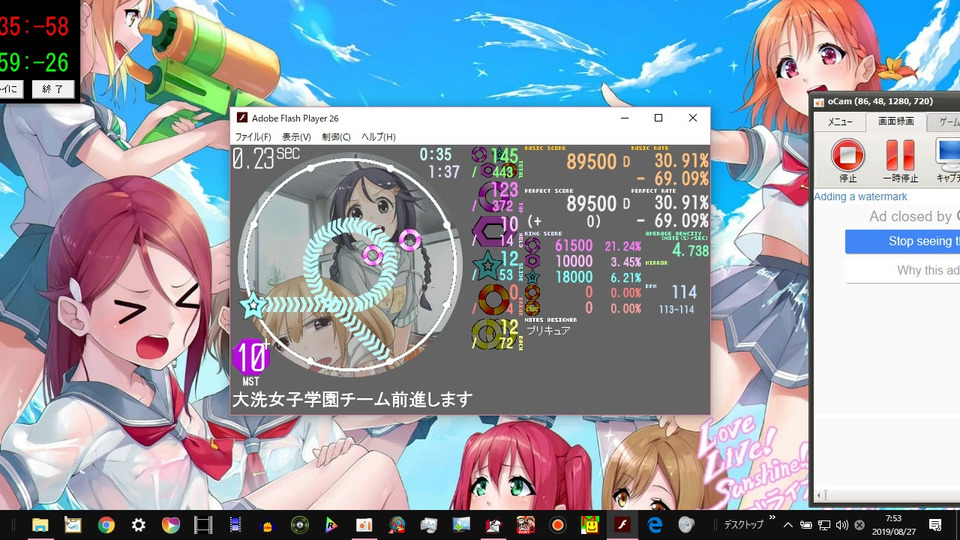The width and height of the screenshot is (960, 540).
Task: Click the green star slide counter icon
Action: pyautogui.click(x=487, y=266)
